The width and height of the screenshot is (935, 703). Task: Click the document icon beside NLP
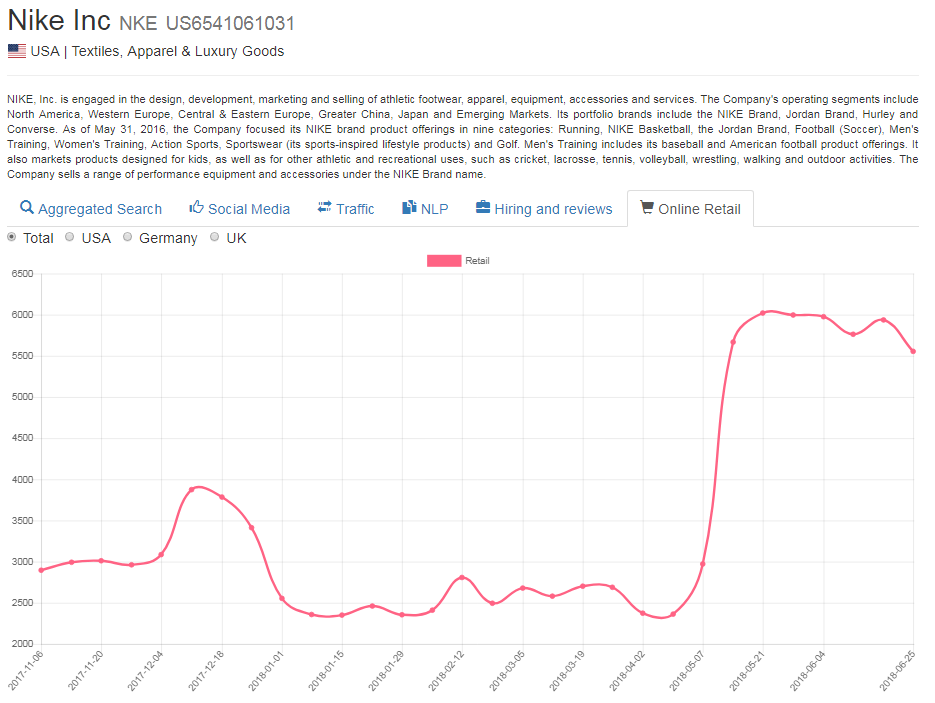coord(409,207)
